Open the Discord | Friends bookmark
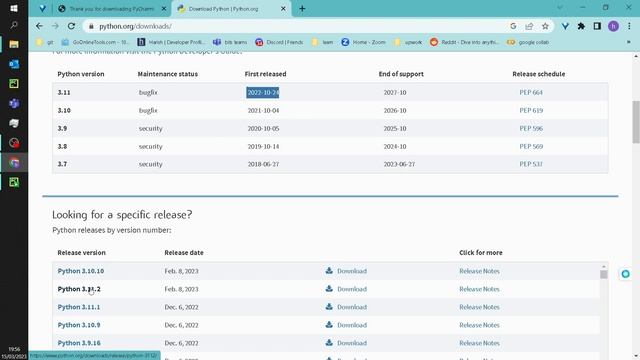 (279, 42)
